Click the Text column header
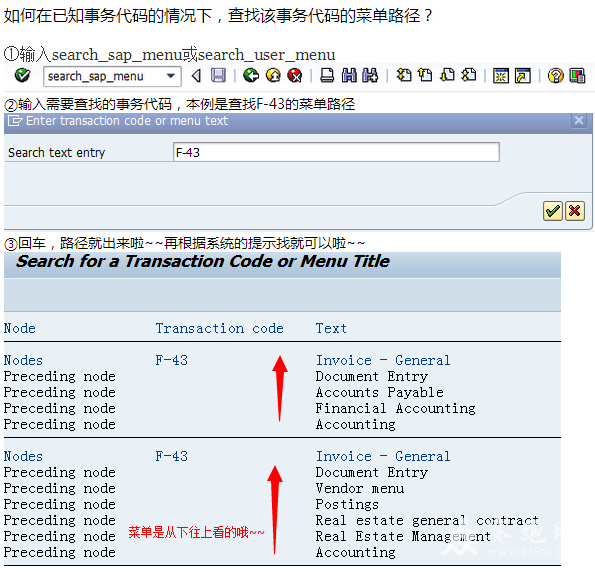 tap(331, 328)
